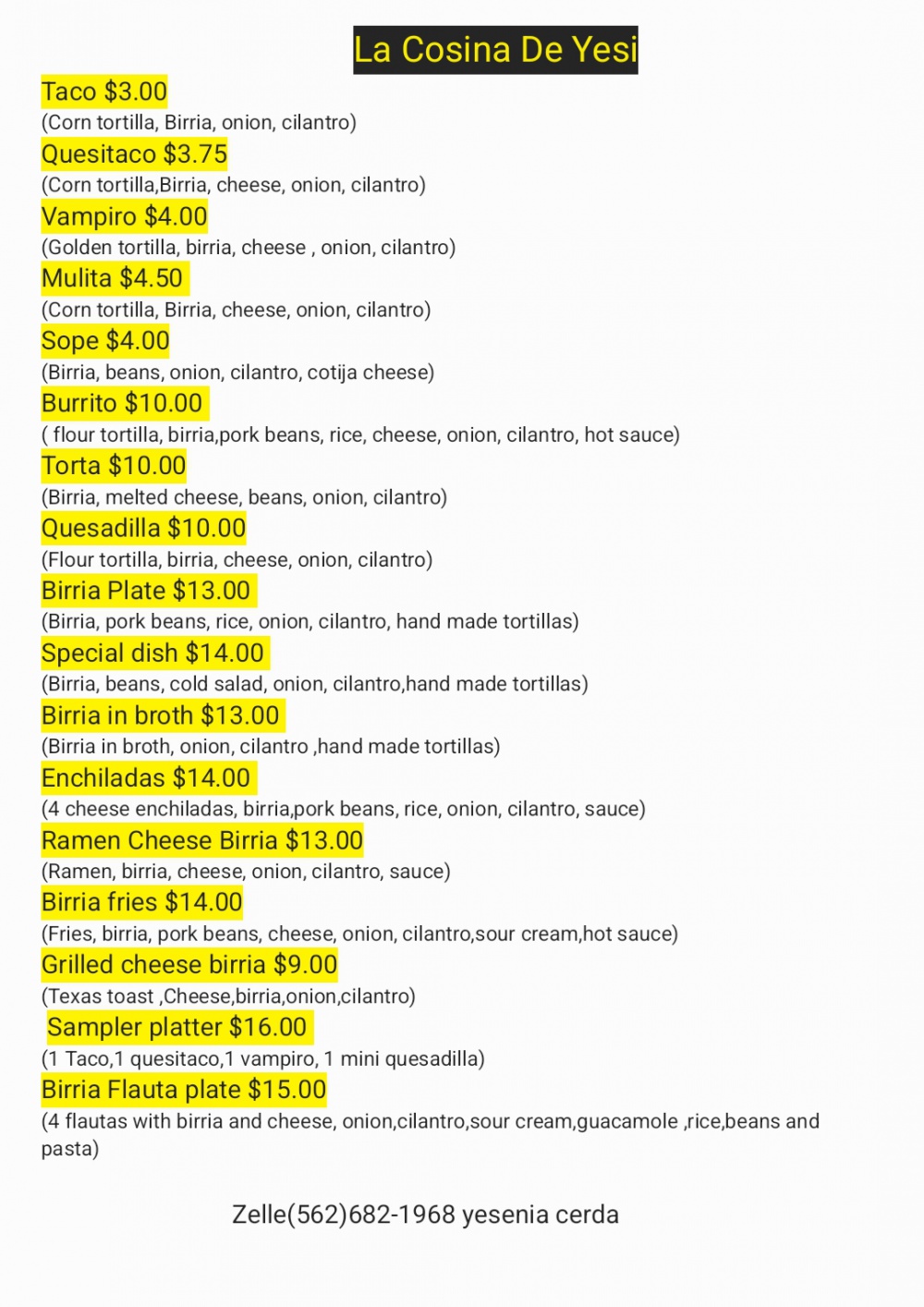
Task: Select the Vampiro $4.00 item
Action: pyautogui.click(x=124, y=216)
